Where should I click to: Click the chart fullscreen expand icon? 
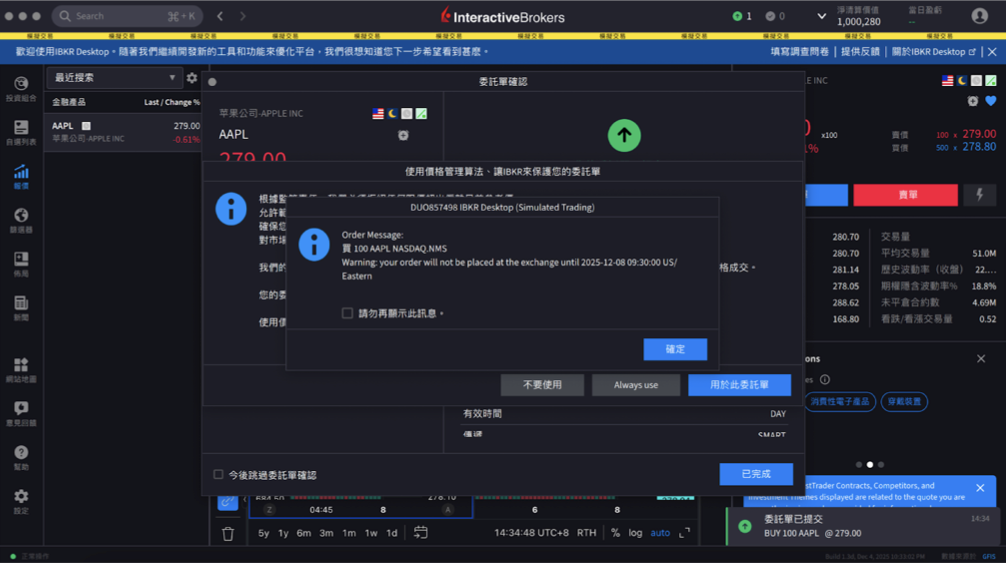685,533
